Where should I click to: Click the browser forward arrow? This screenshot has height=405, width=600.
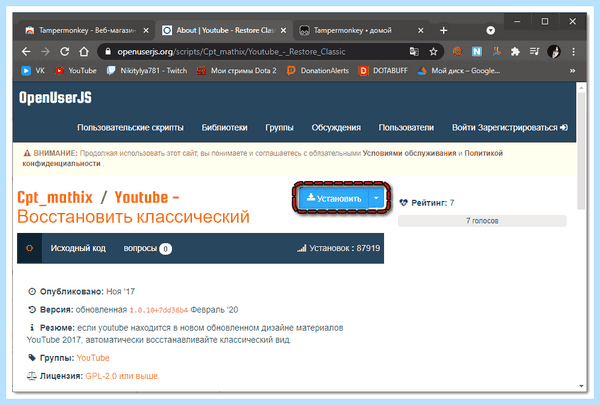45,51
